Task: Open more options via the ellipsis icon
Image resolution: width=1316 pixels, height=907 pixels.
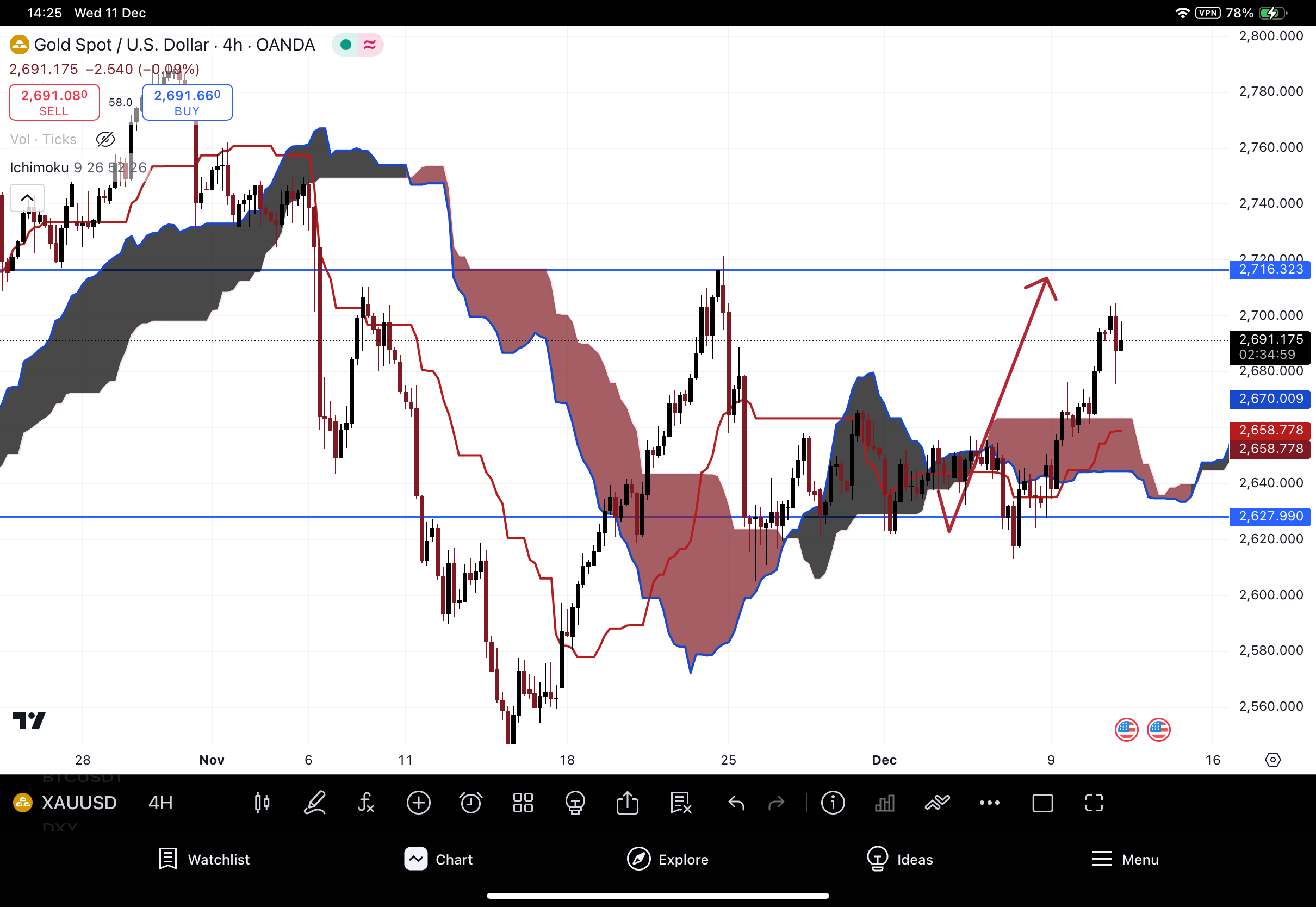Action: coord(989,803)
